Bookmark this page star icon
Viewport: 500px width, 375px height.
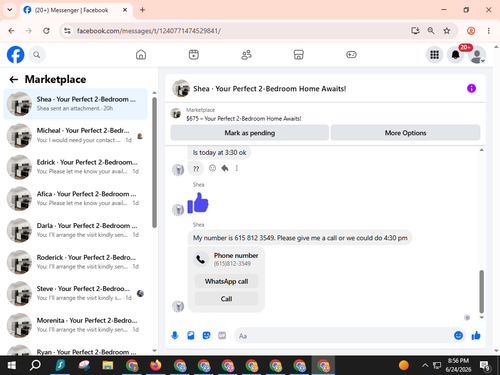[447, 31]
